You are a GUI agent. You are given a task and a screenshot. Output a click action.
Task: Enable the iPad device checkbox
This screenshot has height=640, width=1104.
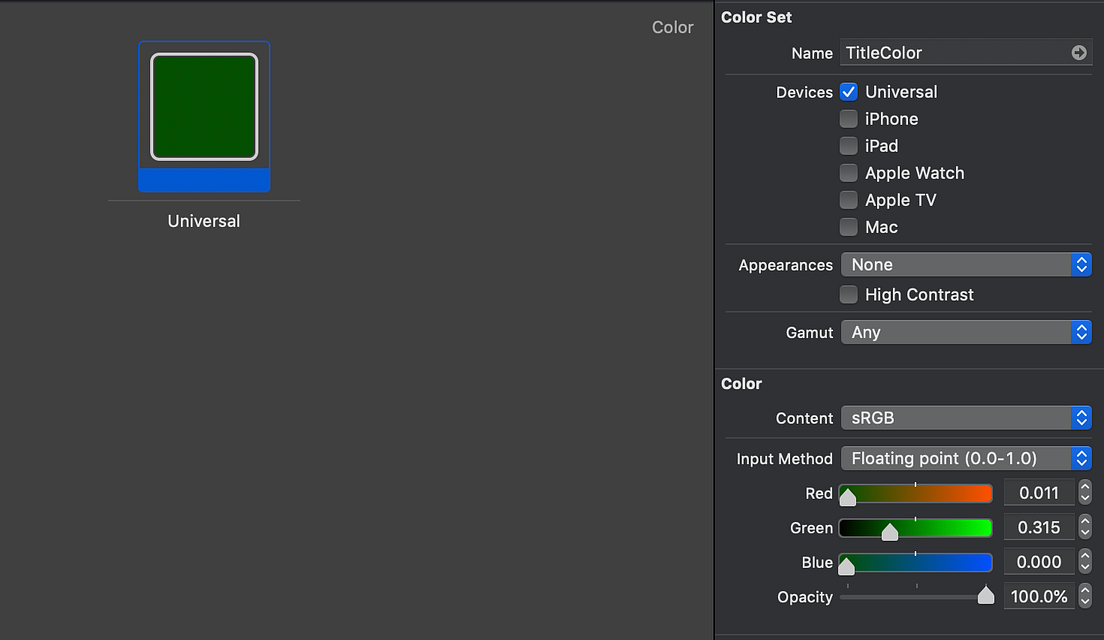pyautogui.click(x=848, y=145)
